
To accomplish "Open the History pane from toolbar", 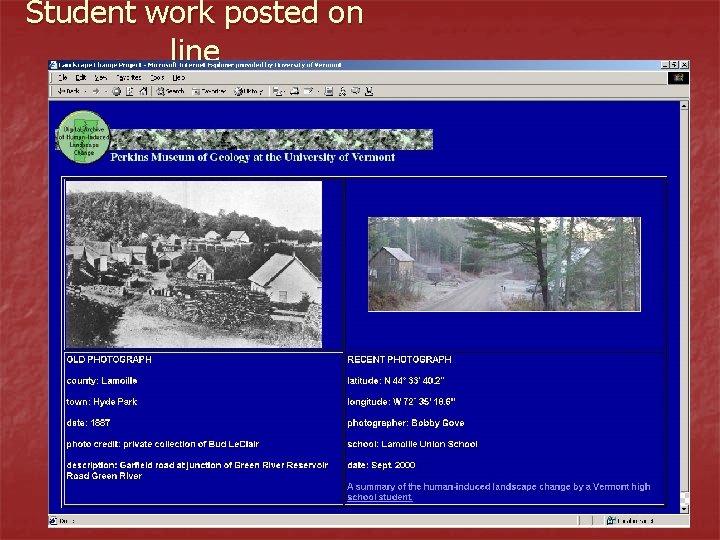I will 248,91.
